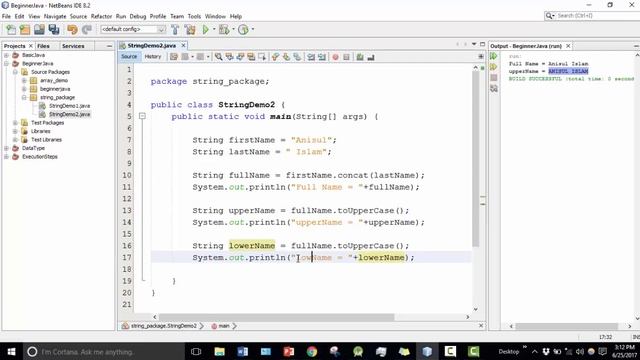Select the Libraries node in project tree
Viewport: 640px width, 360px height.
(40, 131)
